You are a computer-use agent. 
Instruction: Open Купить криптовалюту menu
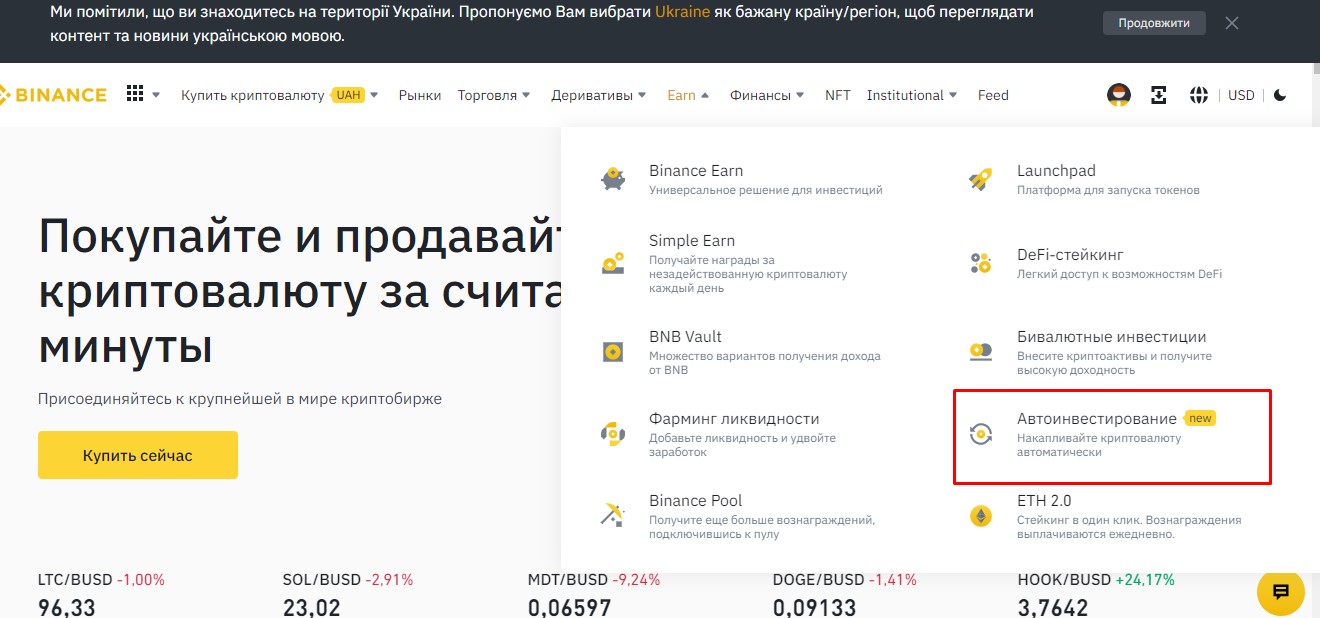(x=253, y=95)
